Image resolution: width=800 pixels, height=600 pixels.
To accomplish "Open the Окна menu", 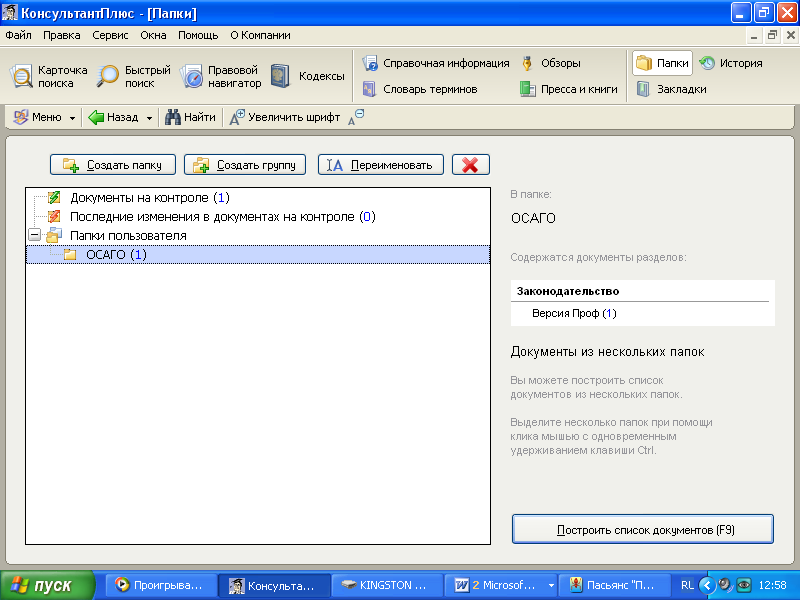I will pos(153,35).
